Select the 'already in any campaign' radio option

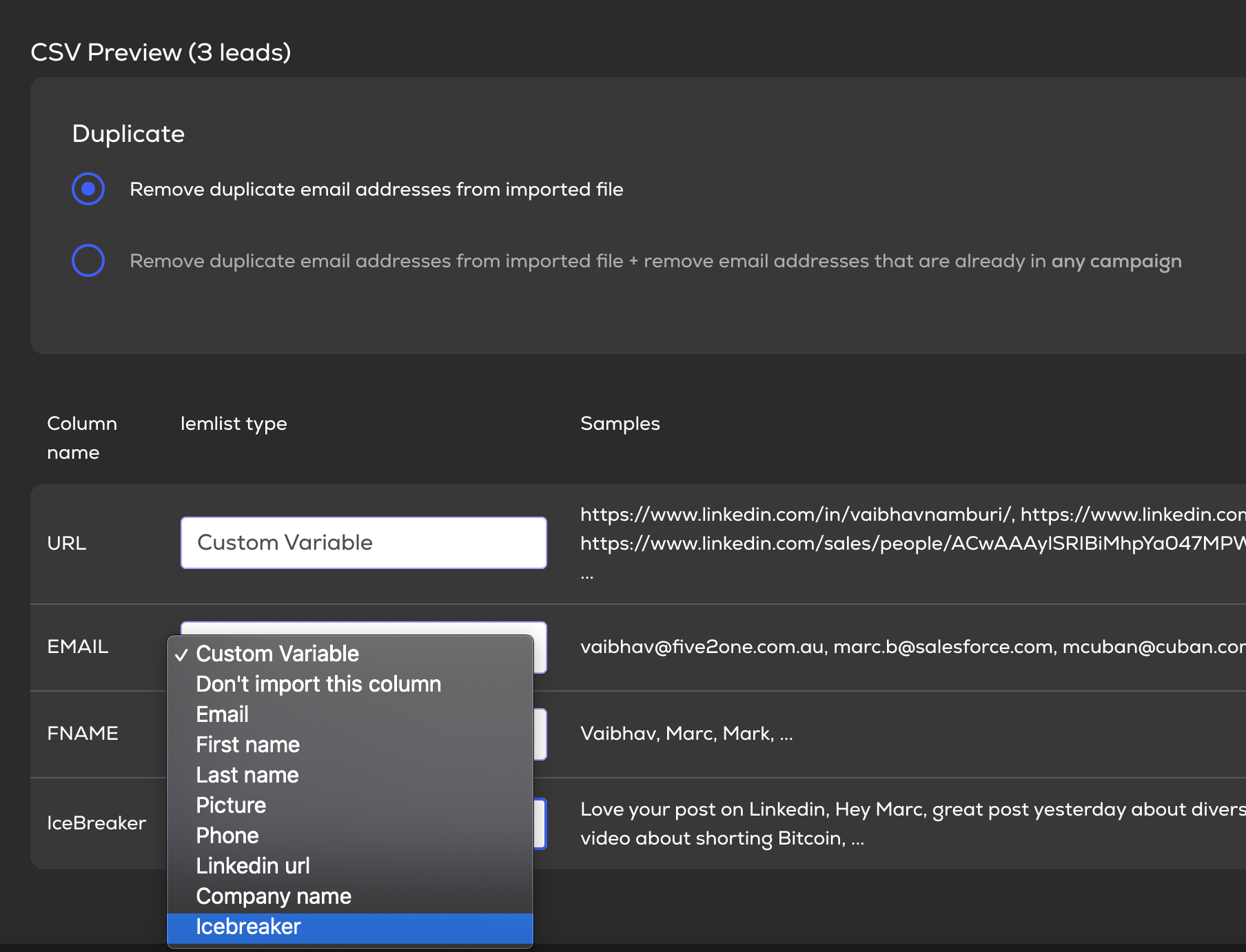(88, 260)
